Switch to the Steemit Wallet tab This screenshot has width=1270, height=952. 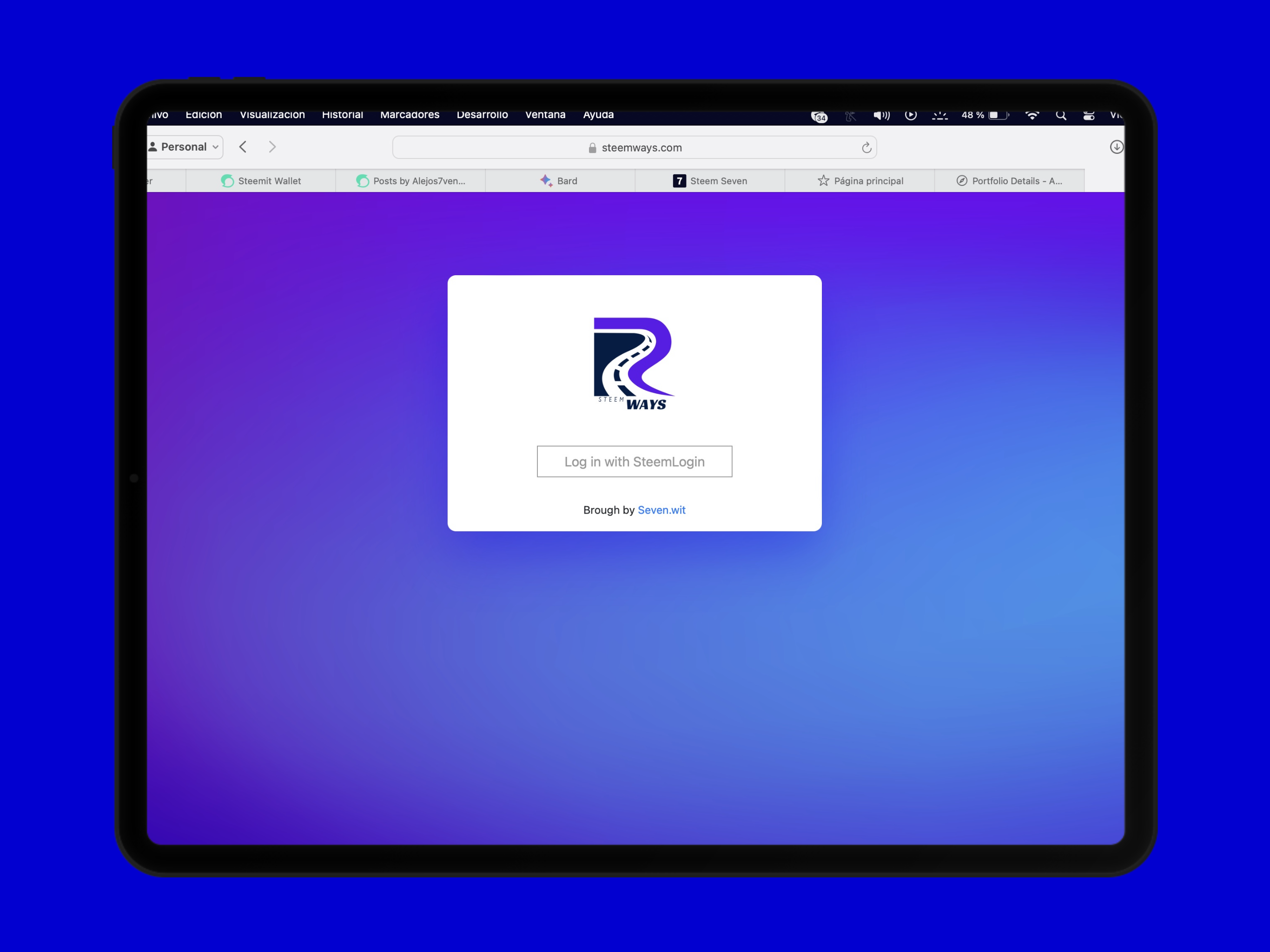pyautogui.click(x=261, y=181)
